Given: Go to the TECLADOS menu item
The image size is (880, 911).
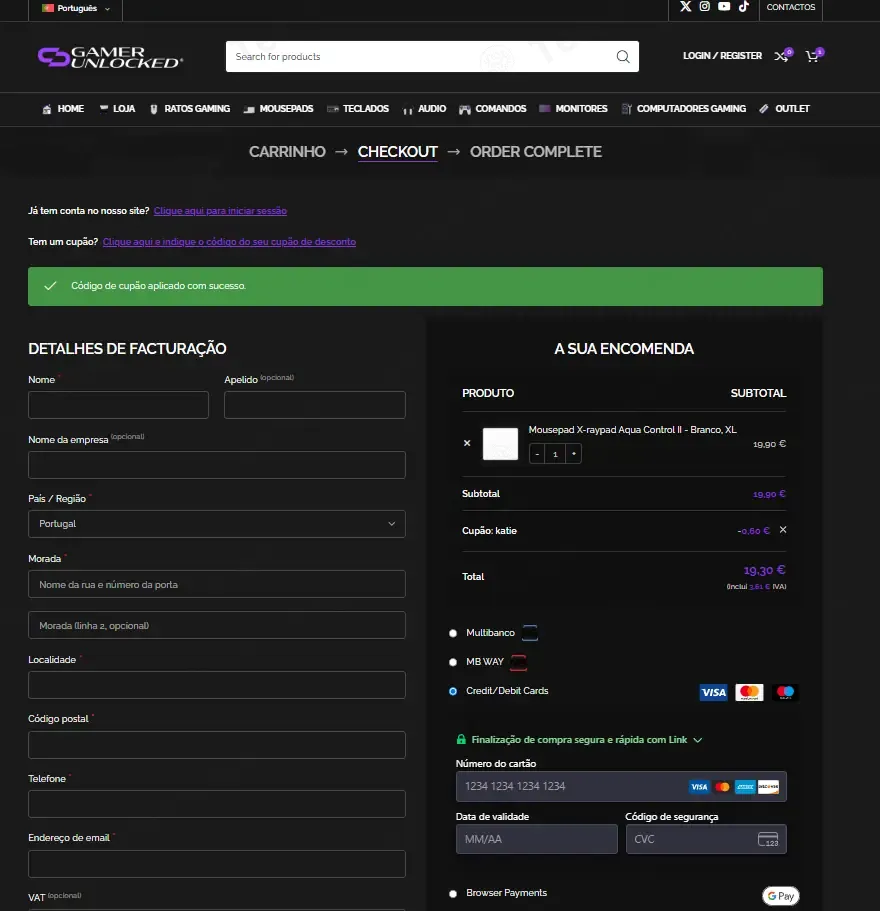Looking at the screenshot, I should (x=358, y=109).
